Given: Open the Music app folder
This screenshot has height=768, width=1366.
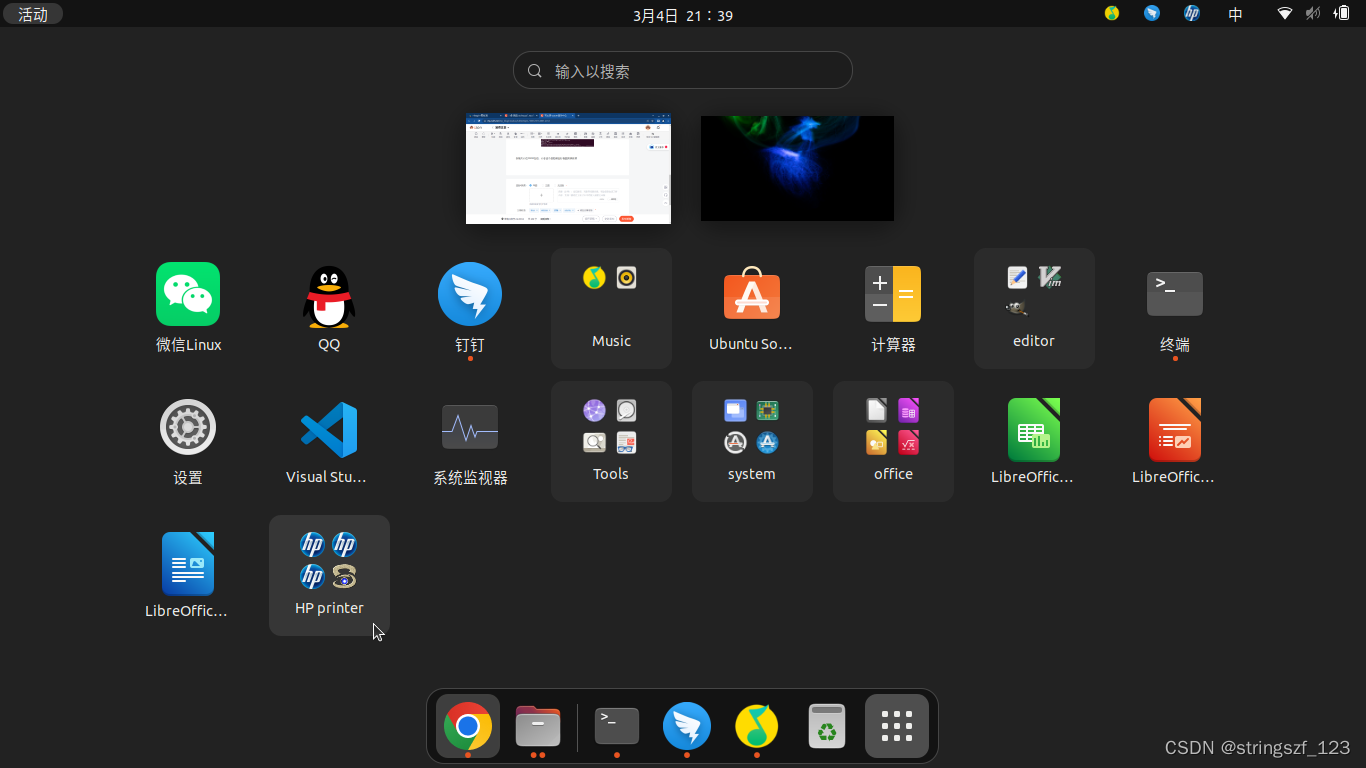Looking at the screenshot, I should [611, 309].
